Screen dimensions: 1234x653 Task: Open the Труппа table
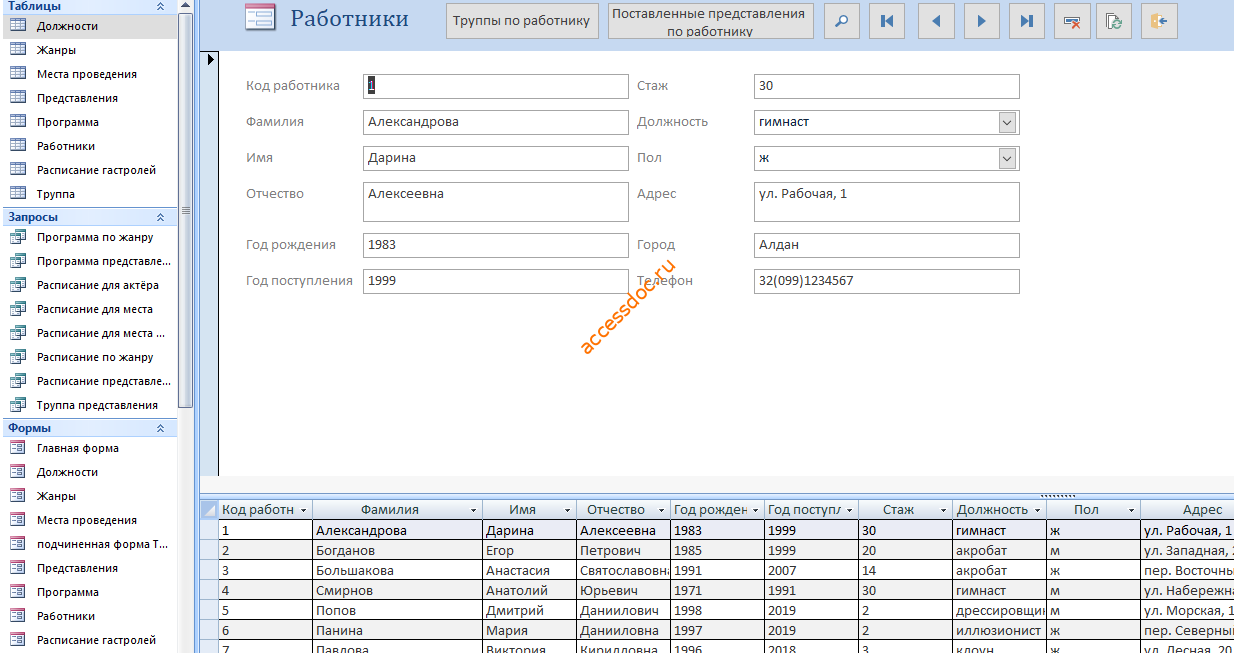89,194
